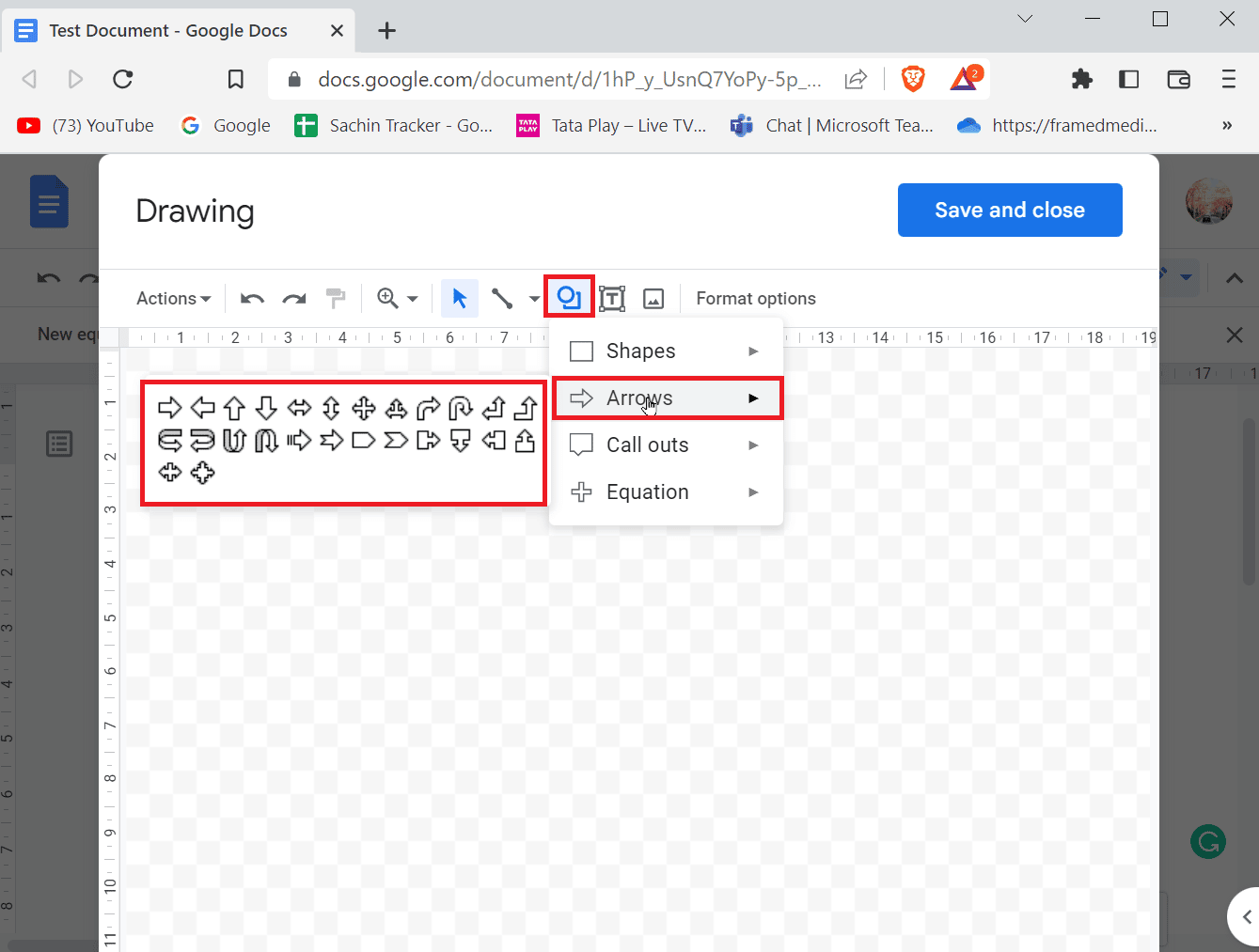Click Save and close
Image resolution: width=1259 pixels, height=952 pixels.
point(1009,210)
